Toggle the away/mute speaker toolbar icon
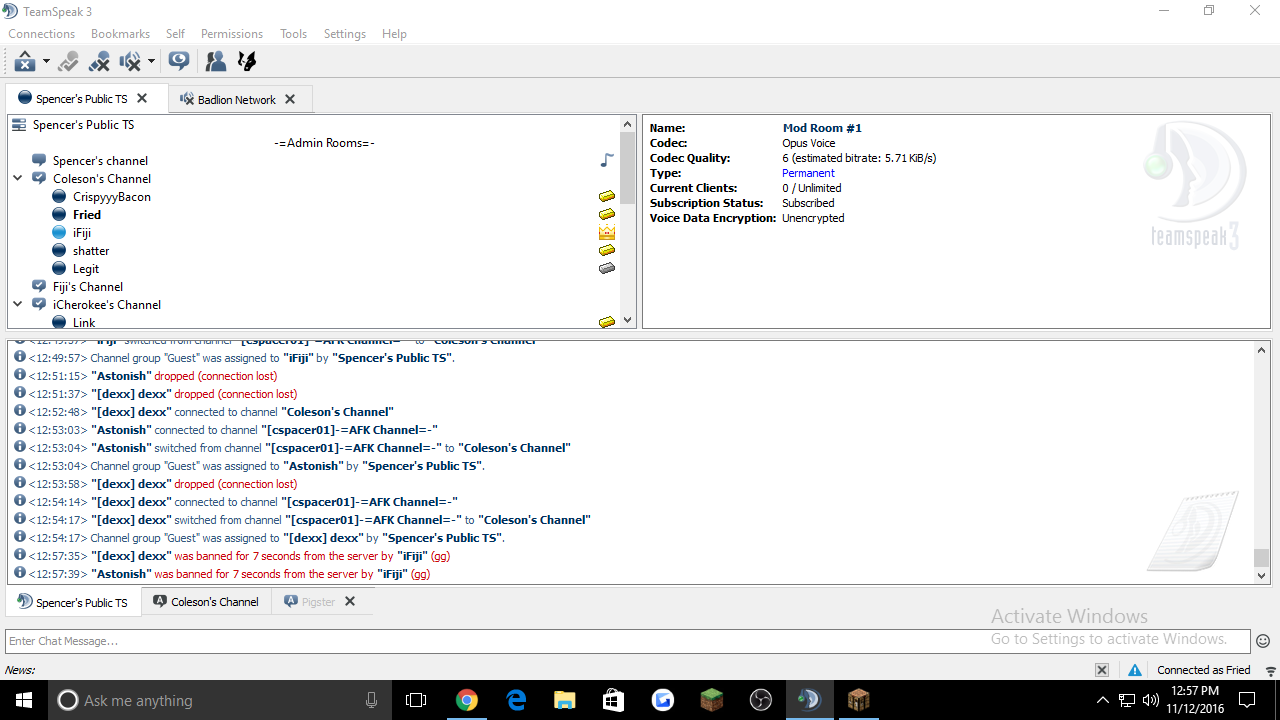The height and width of the screenshot is (720, 1280). (130, 62)
